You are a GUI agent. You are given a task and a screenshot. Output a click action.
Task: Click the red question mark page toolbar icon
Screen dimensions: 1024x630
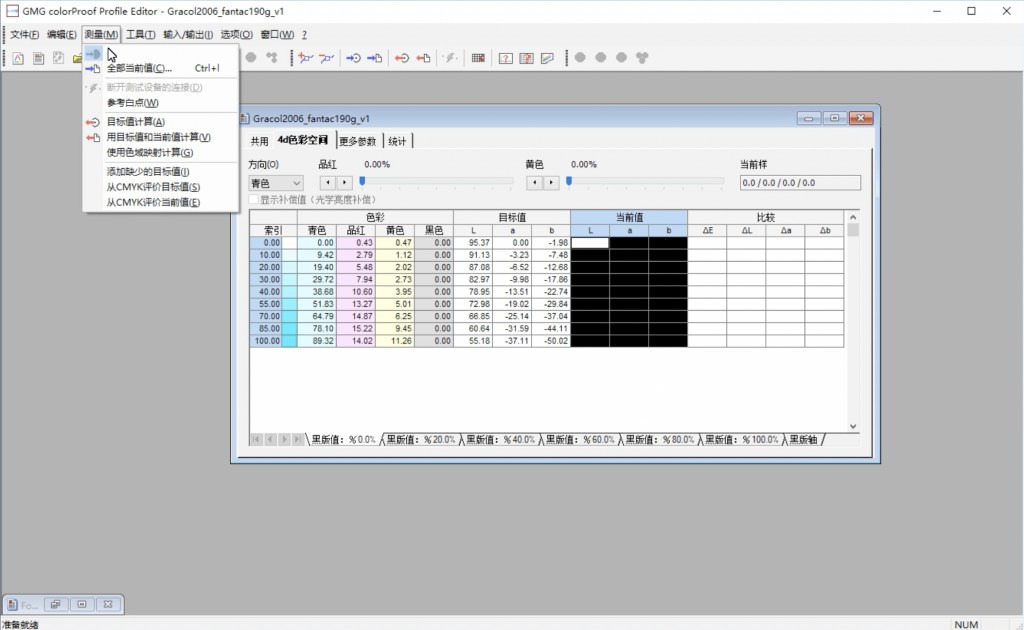click(526, 58)
